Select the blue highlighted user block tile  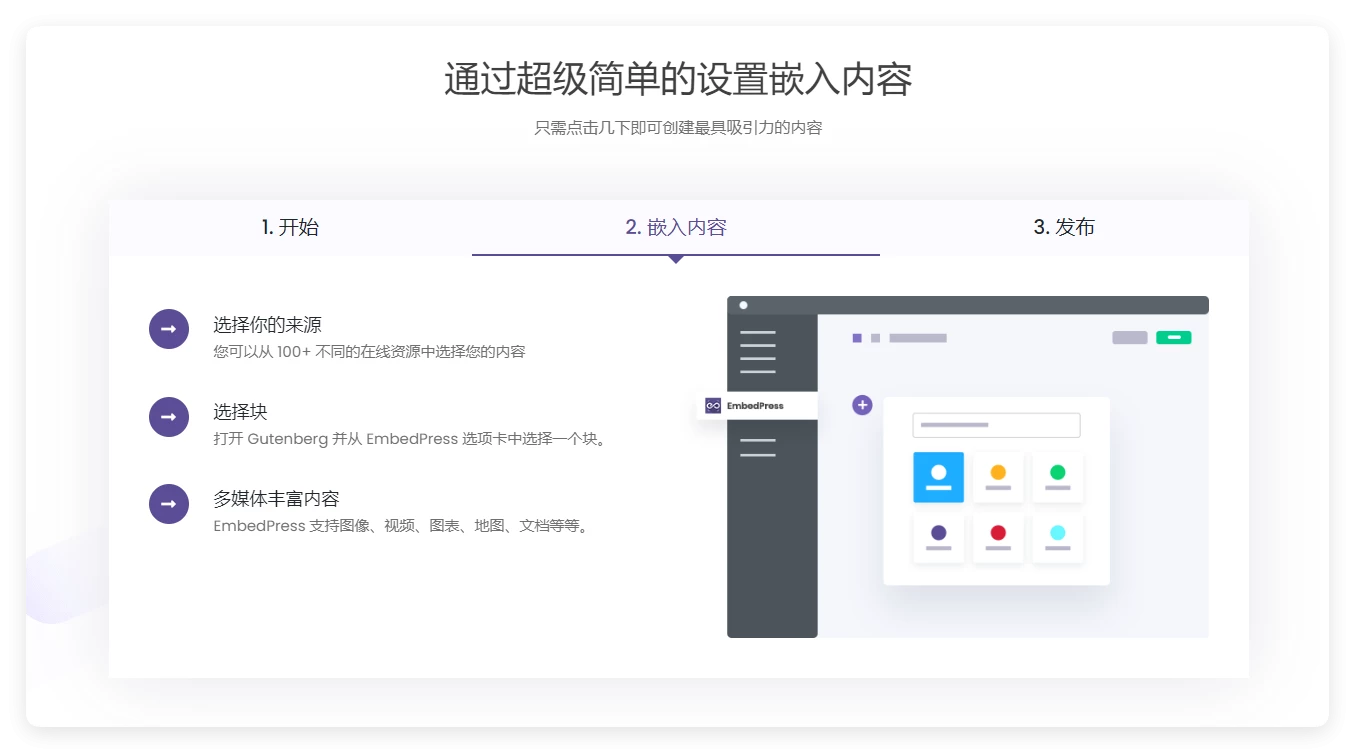coord(938,477)
